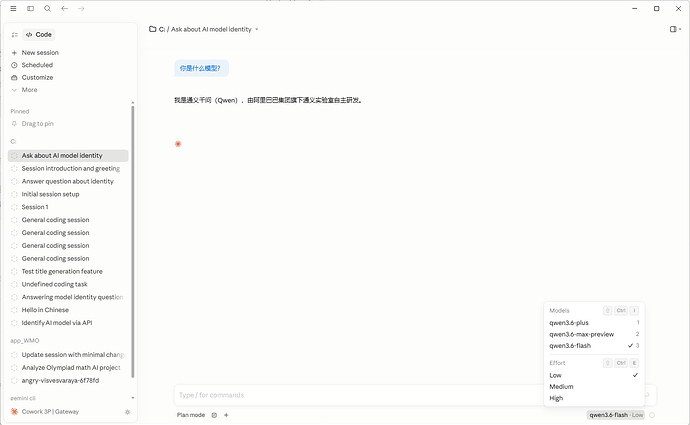Click the sidebar scrollbar
Screen dimensions: 690x425
tap(132, 240)
